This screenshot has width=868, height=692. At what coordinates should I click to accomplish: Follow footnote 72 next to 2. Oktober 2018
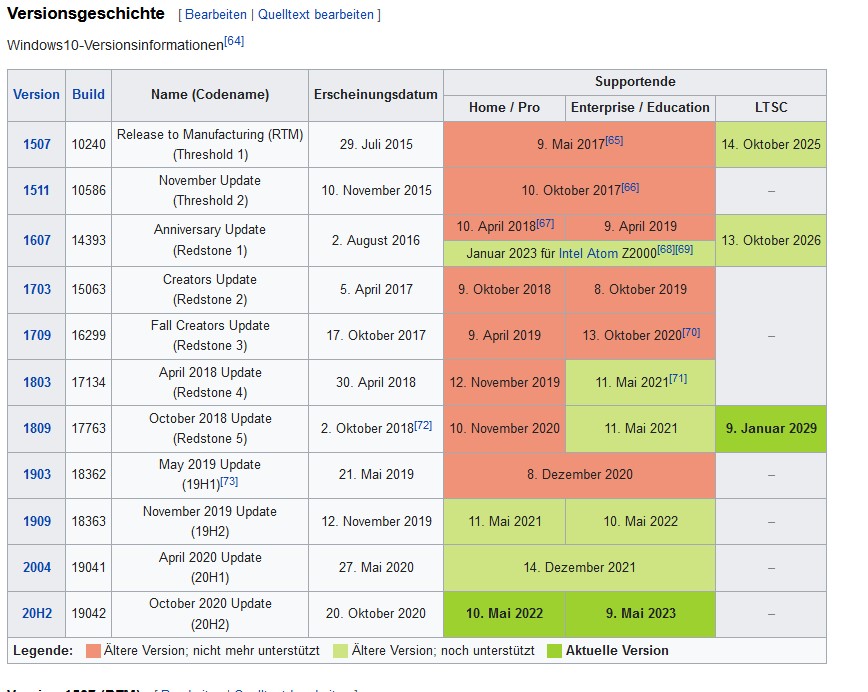click(x=423, y=425)
